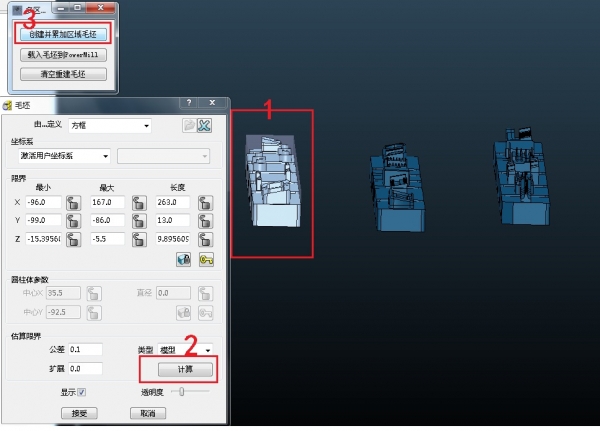Viewport: 600px width, 431px height.
Task: Click the yellow key unlock icon
Action: coord(206,260)
